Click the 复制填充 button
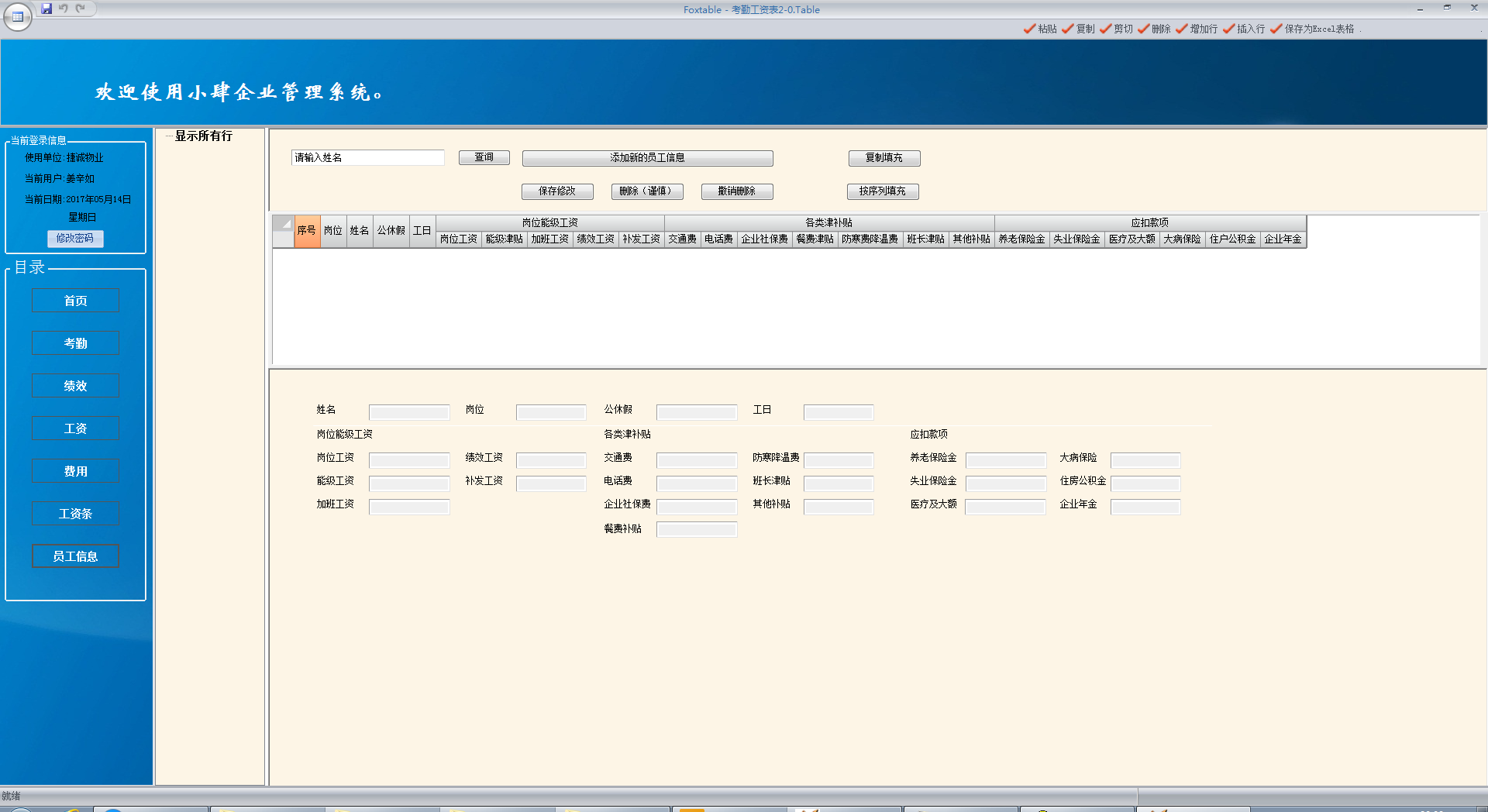The height and width of the screenshot is (812, 1488). [884, 158]
